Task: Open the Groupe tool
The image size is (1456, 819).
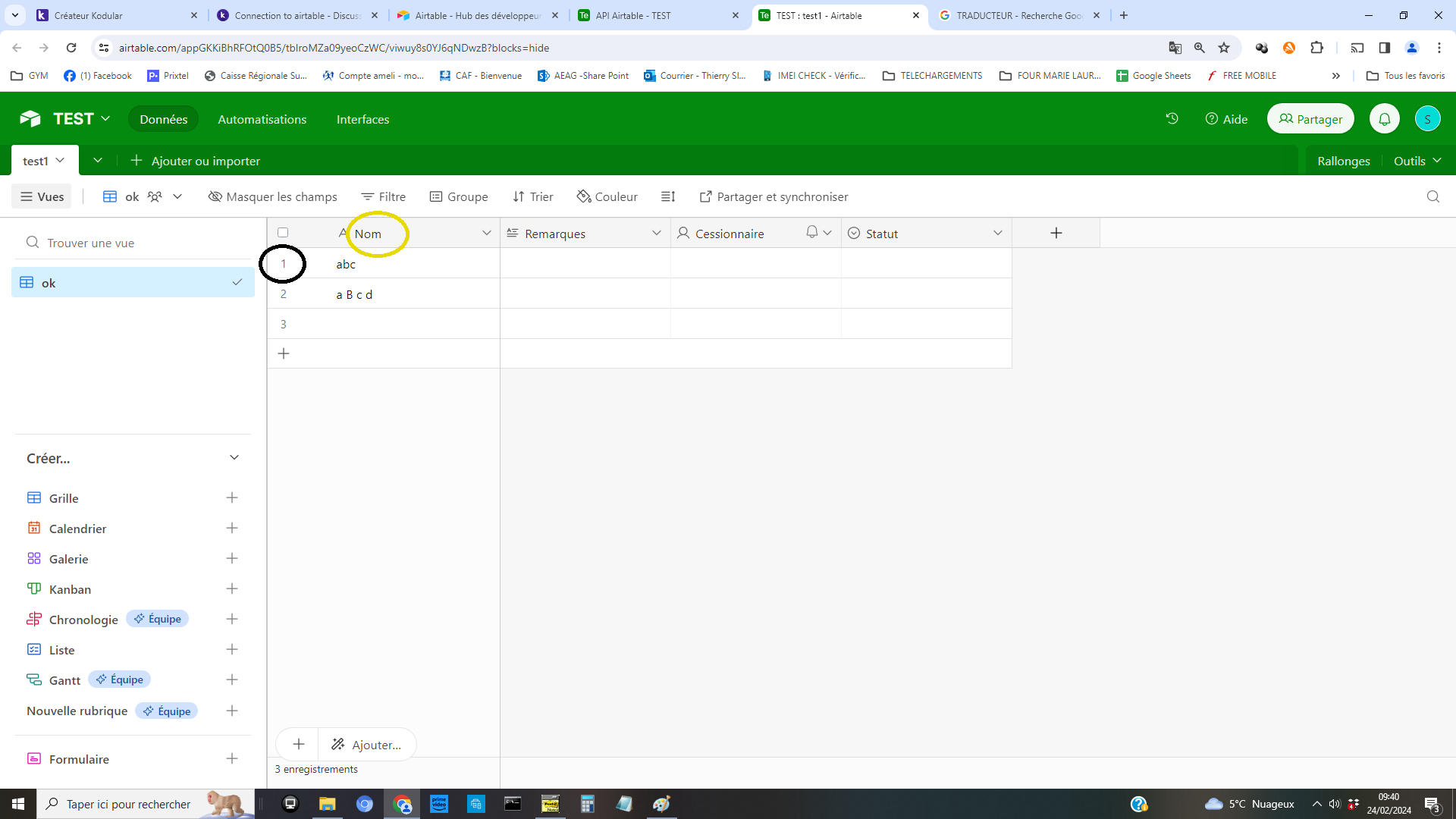Action: coord(459,196)
